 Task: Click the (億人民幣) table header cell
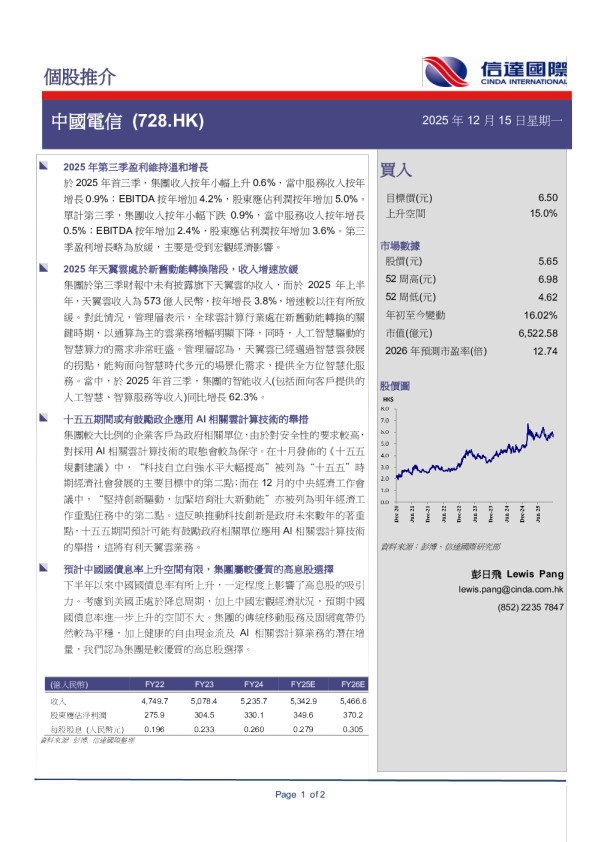[x=69, y=685]
